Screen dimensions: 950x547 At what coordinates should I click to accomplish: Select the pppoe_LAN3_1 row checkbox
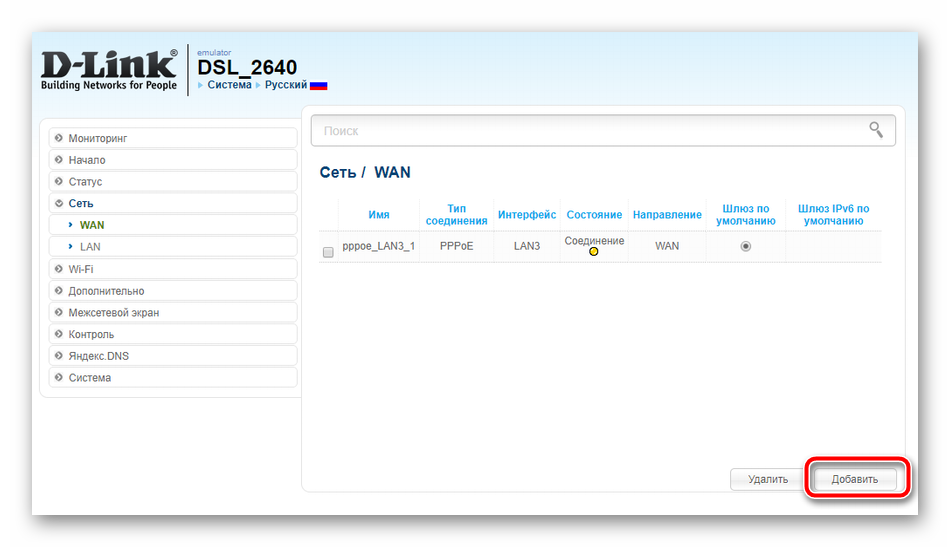click(328, 252)
